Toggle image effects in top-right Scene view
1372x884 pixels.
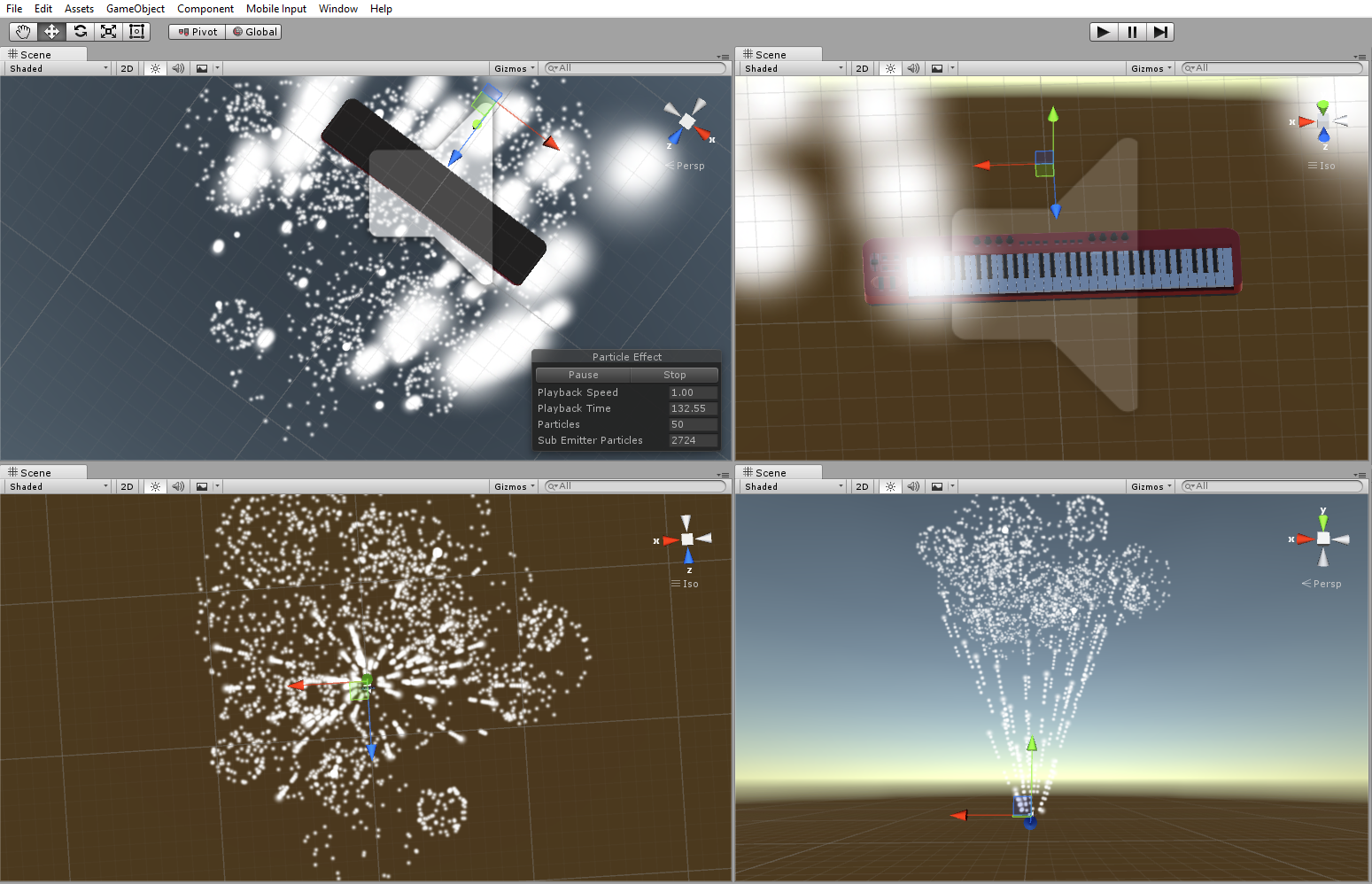point(937,68)
